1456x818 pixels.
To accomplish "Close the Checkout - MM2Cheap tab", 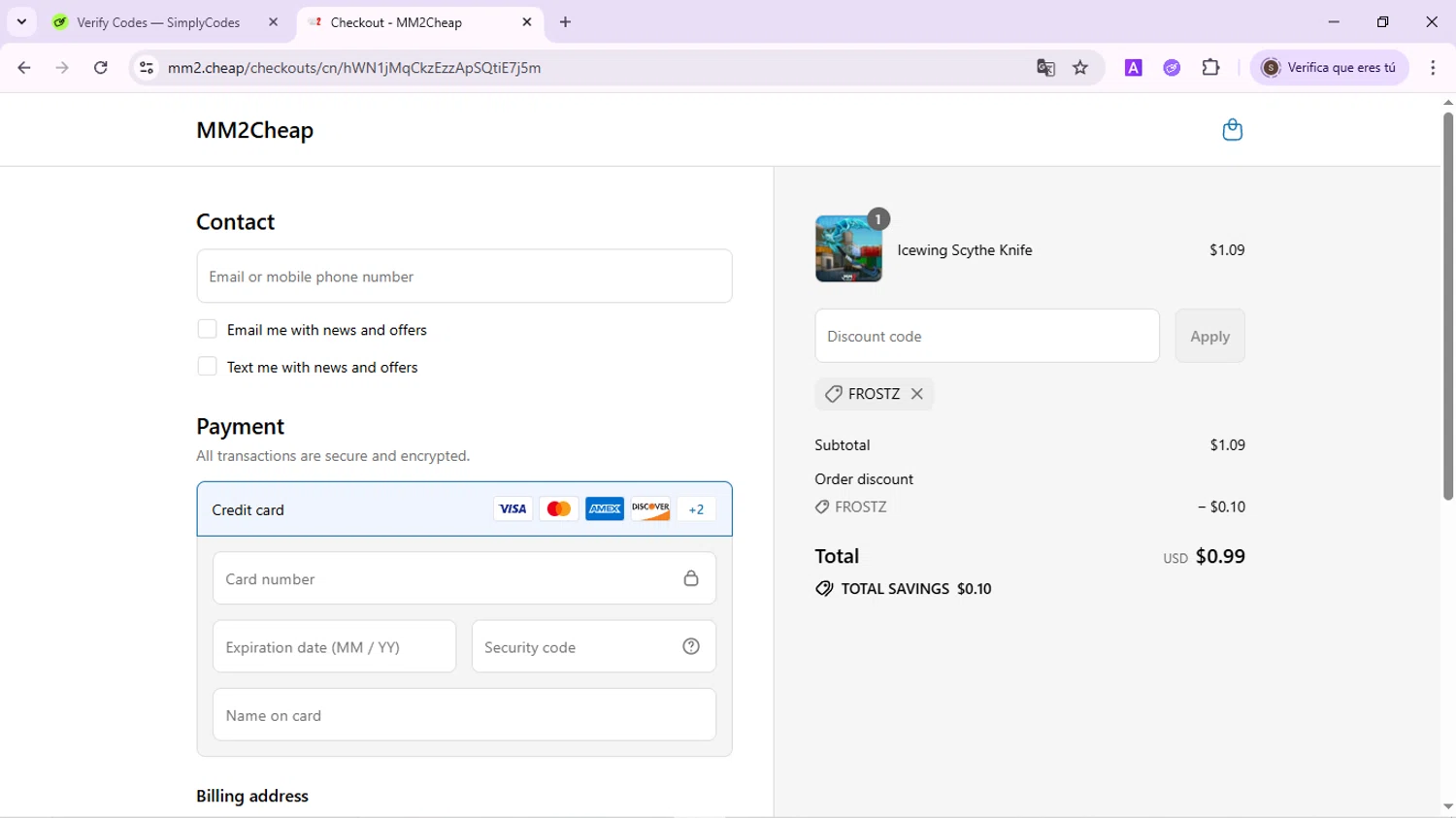I will coord(527,21).
